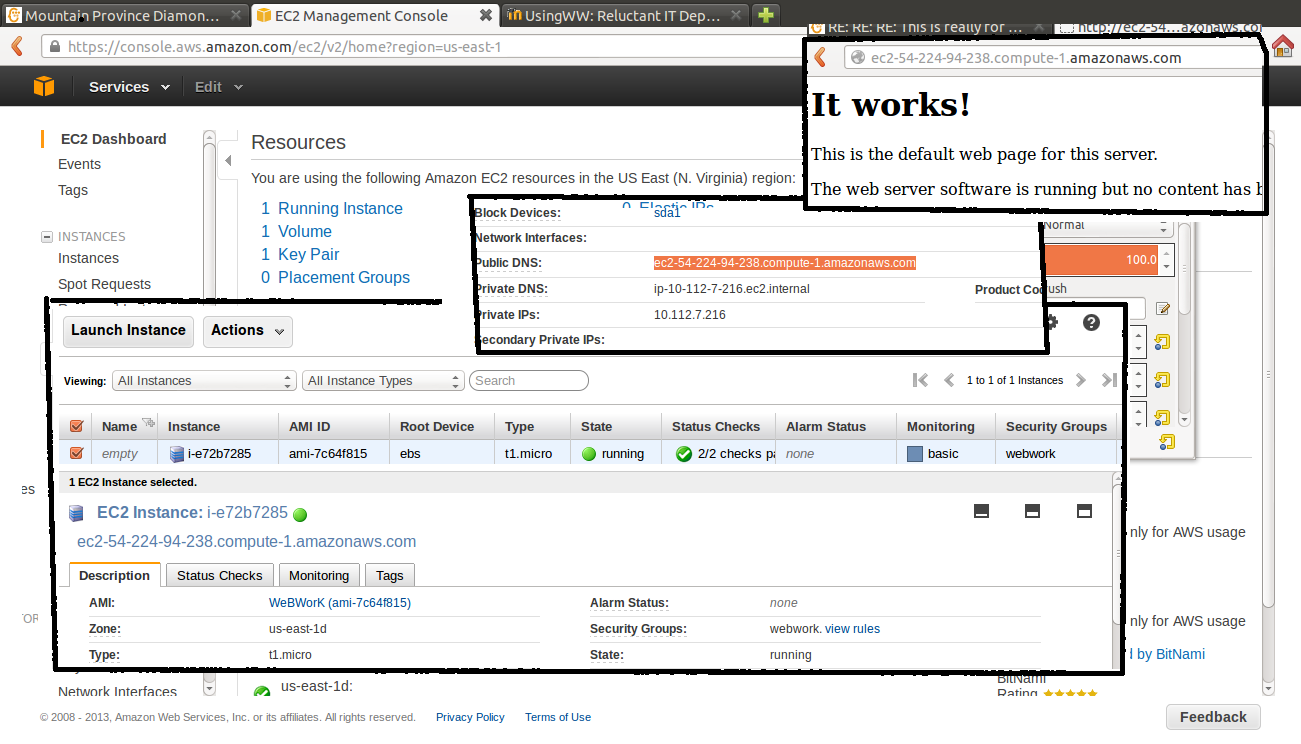Open the Terms of Use link
The image size is (1301, 744).
558,717
